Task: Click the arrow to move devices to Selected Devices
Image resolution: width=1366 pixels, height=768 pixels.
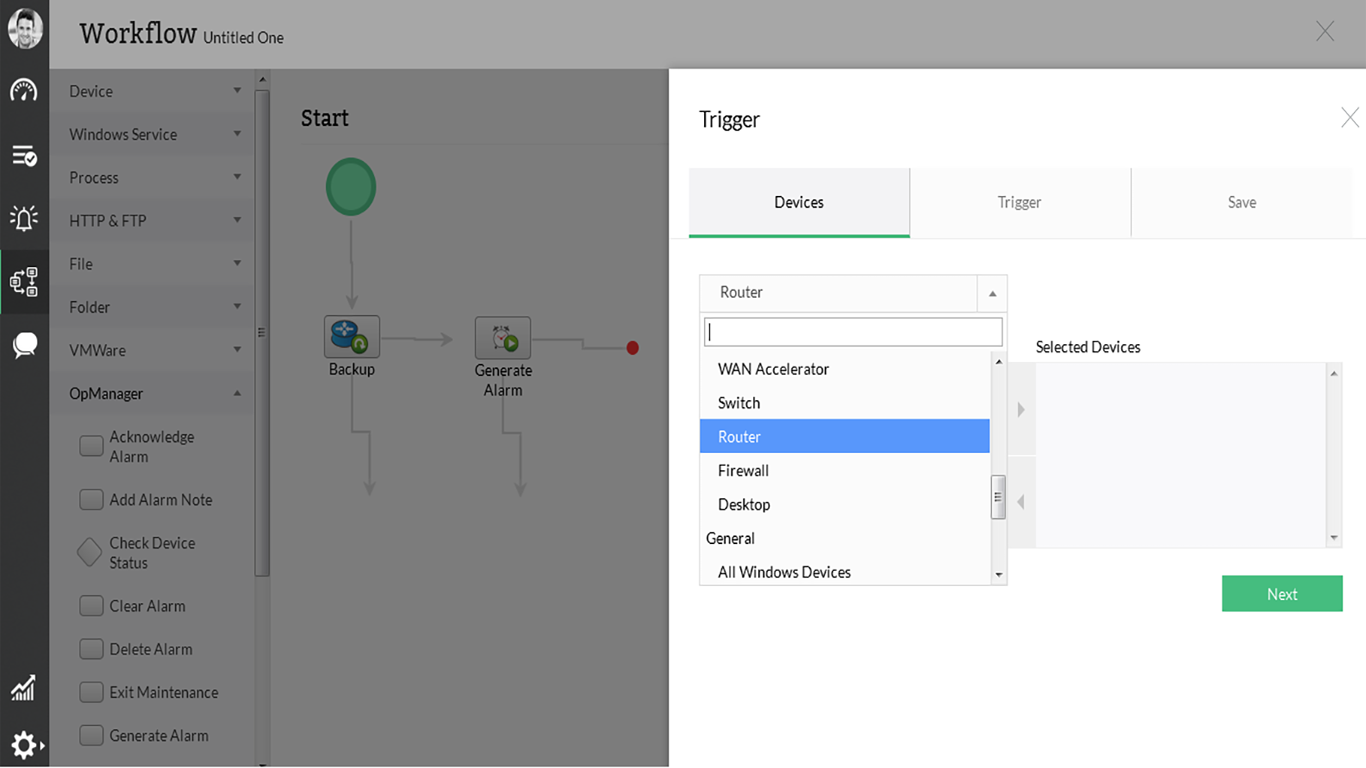Action: 1021,409
